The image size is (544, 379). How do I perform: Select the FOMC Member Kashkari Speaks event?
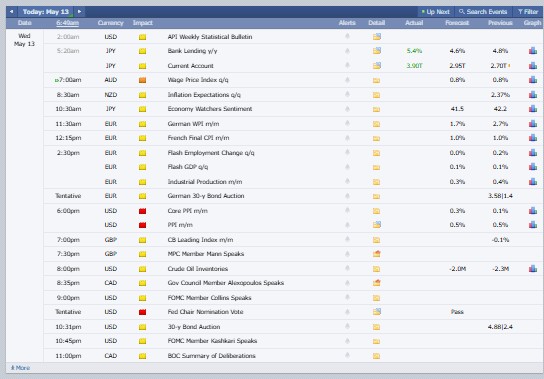(212, 341)
